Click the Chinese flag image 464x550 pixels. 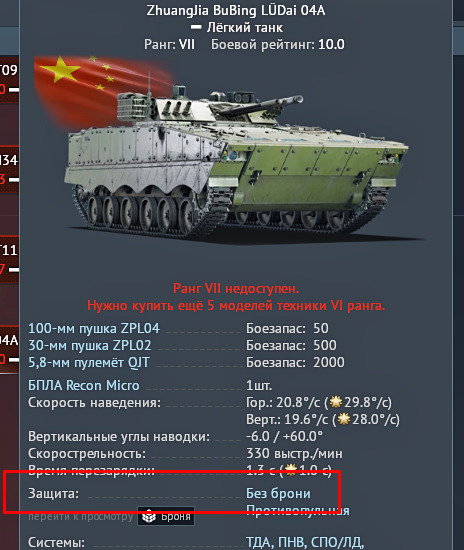[x=102, y=88]
